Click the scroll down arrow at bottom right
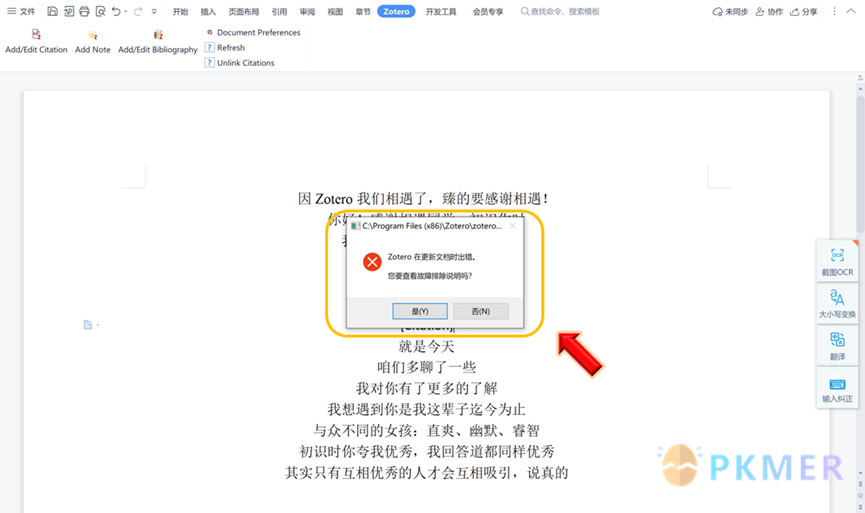865x513 pixels. coord(860,473)
